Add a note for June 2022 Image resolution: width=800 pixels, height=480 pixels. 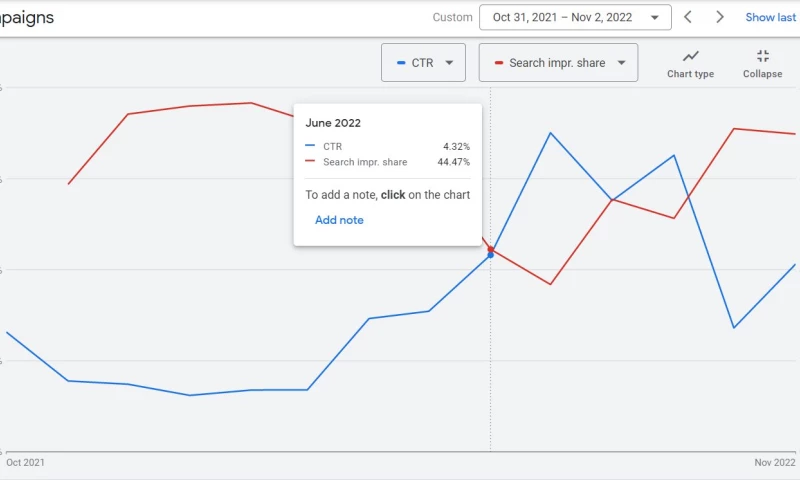click(339, 220)
